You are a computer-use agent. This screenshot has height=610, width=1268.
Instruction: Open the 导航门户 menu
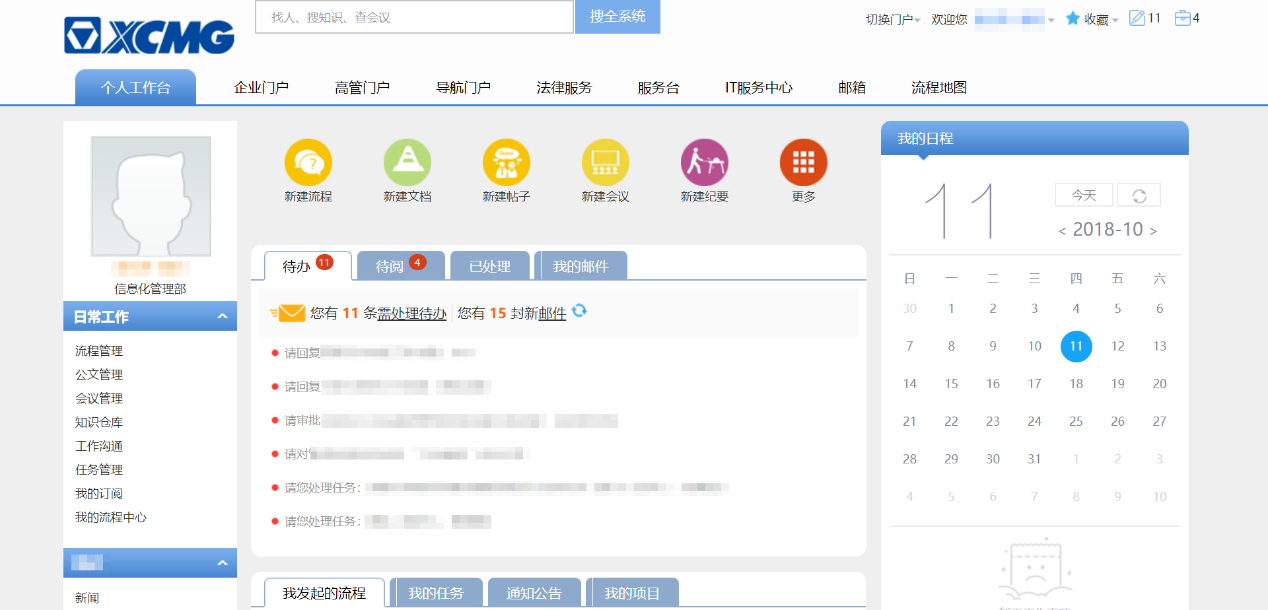(x=463, y=88)
